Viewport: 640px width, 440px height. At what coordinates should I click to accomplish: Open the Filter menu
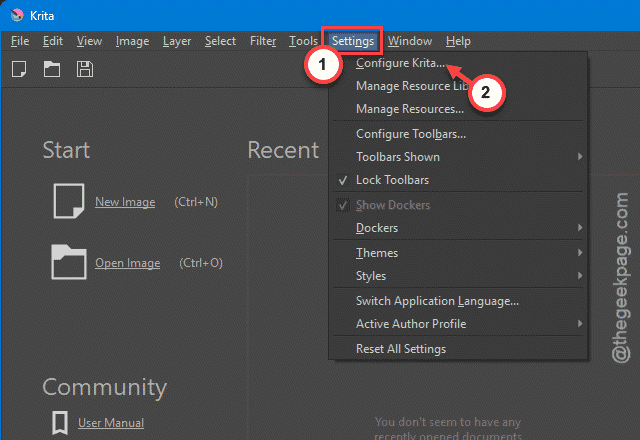tap(263, 41)
